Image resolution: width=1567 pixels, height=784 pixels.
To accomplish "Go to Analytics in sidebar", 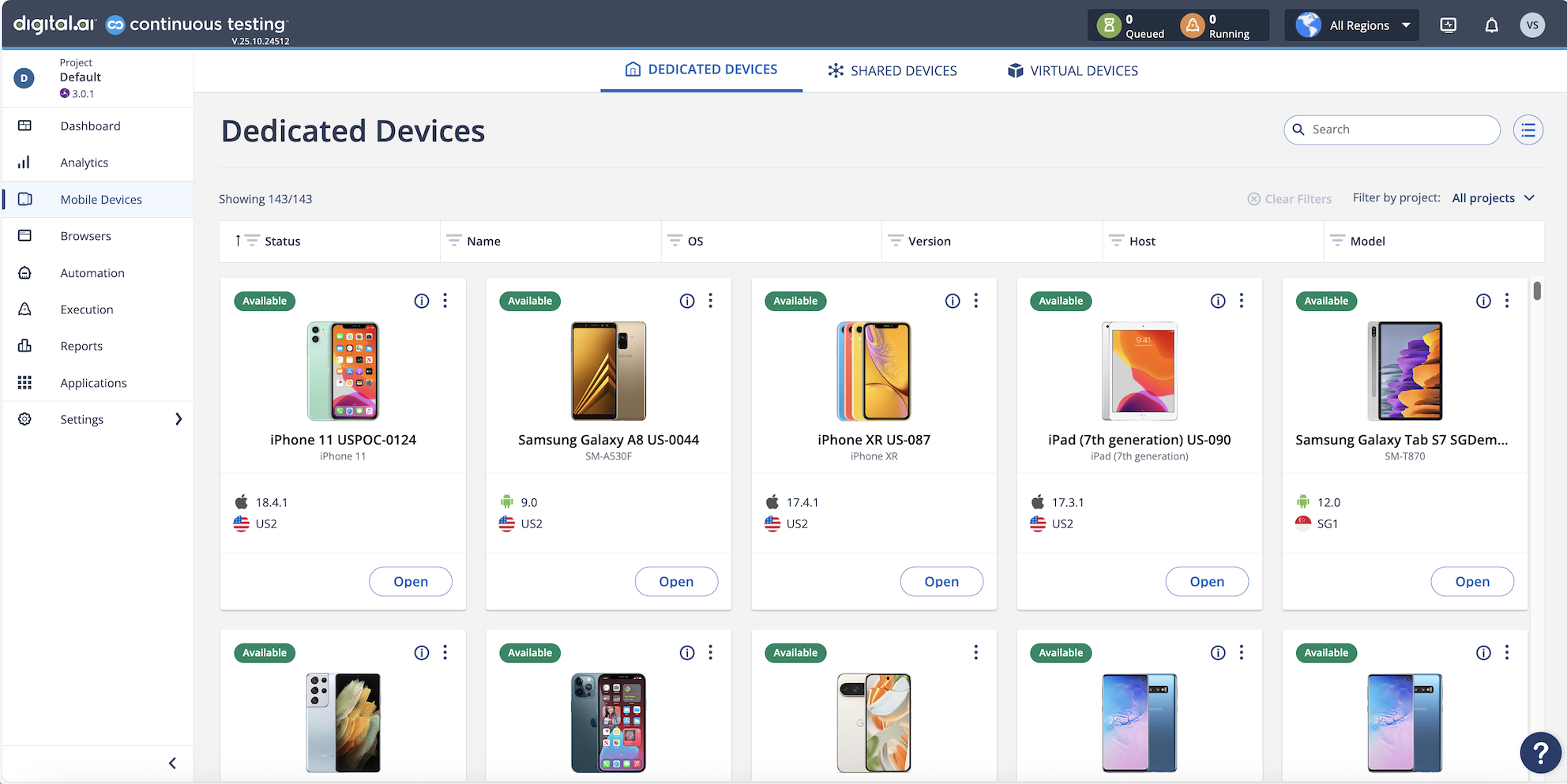I will pyautogui.click(x=85, y=163).
